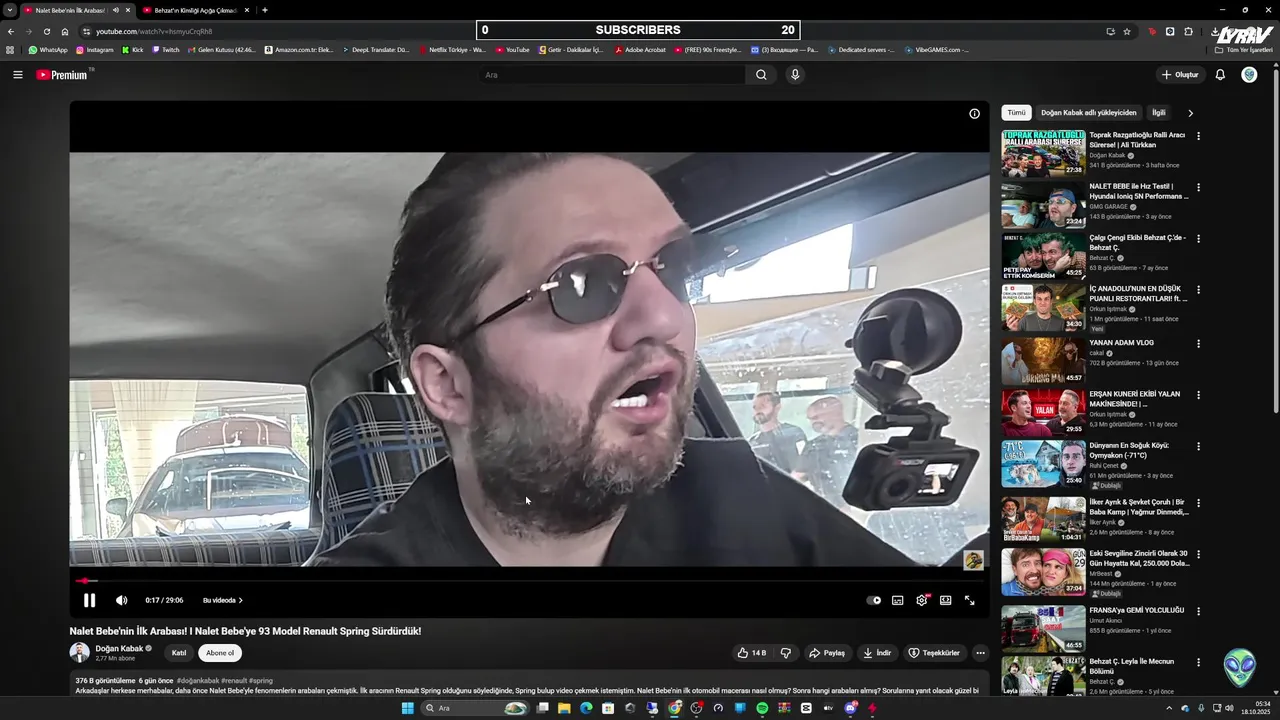The width and height of the screenshot is (1280, 720).
Task: Open the Windows Start menu
Action: 407,708
